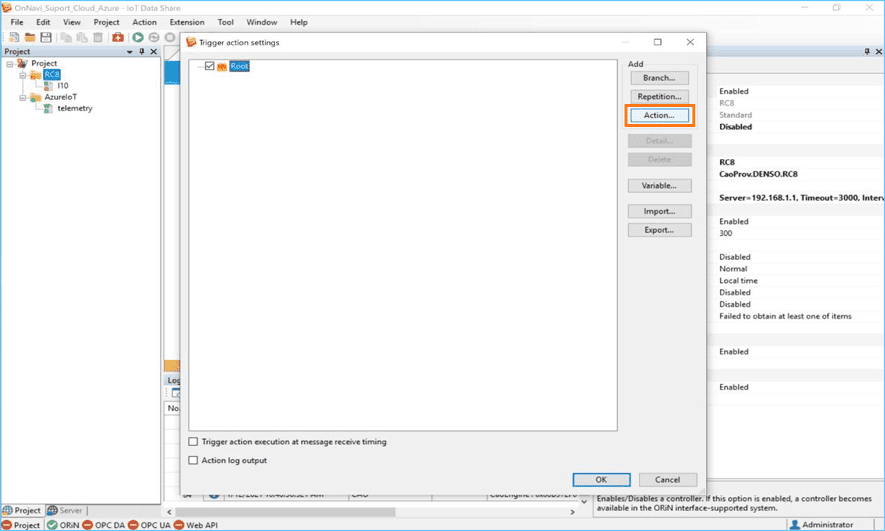Collapse the RC8 tree node

coord(23,75)
